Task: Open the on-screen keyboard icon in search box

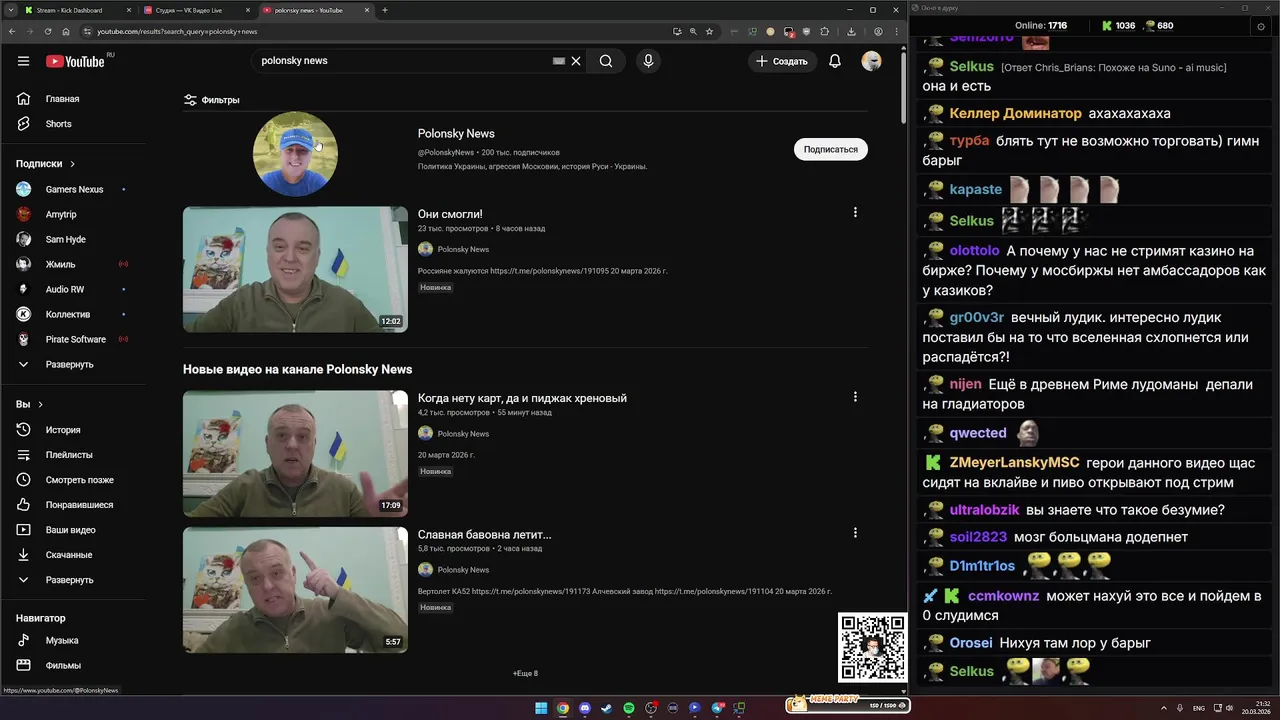Action: point(559,61)
